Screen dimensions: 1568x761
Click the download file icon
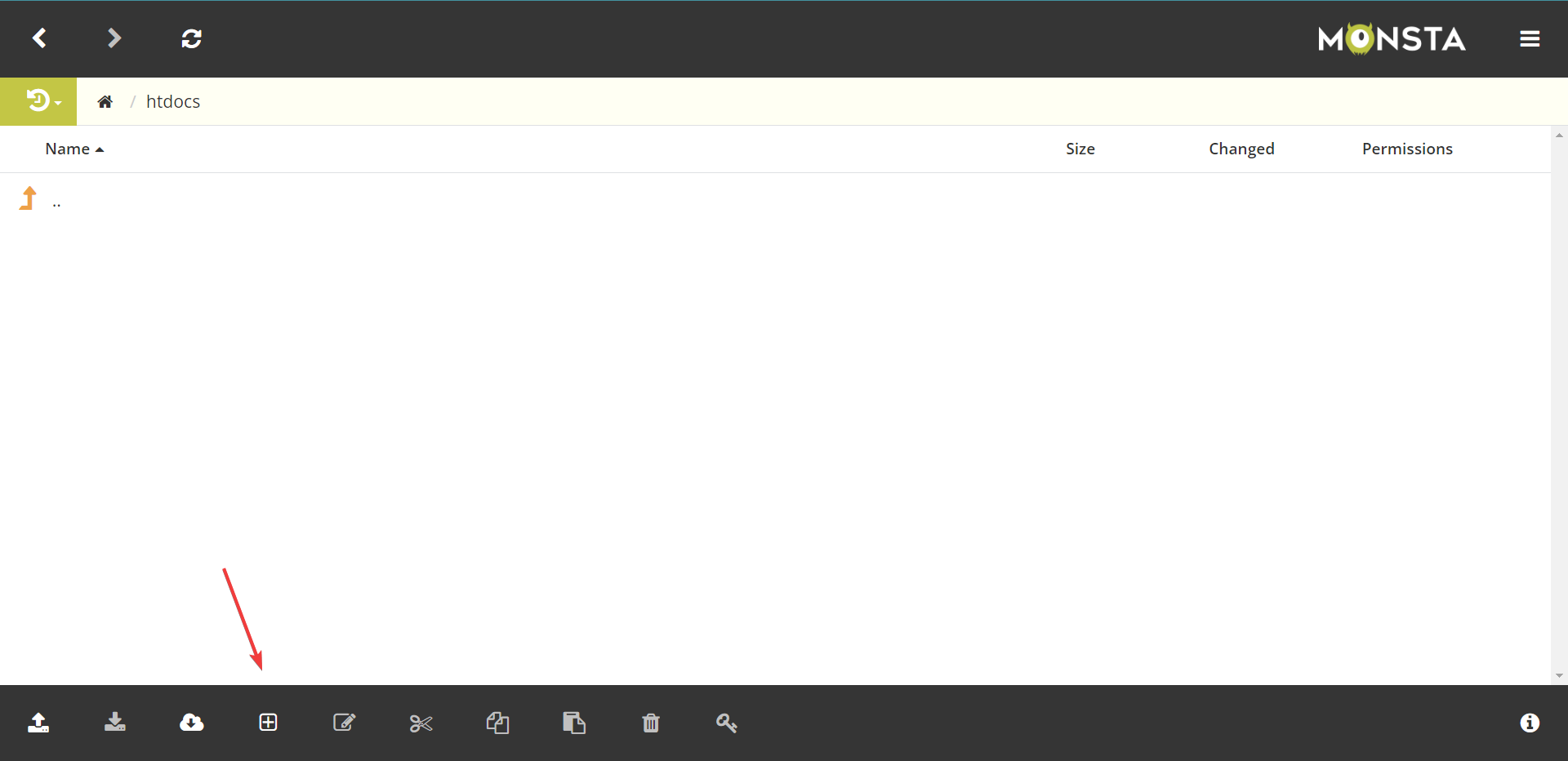tap(115, 723)
